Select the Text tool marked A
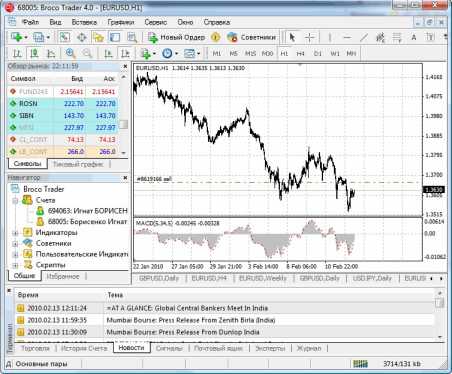452x374 pixels. click(414, 37)
